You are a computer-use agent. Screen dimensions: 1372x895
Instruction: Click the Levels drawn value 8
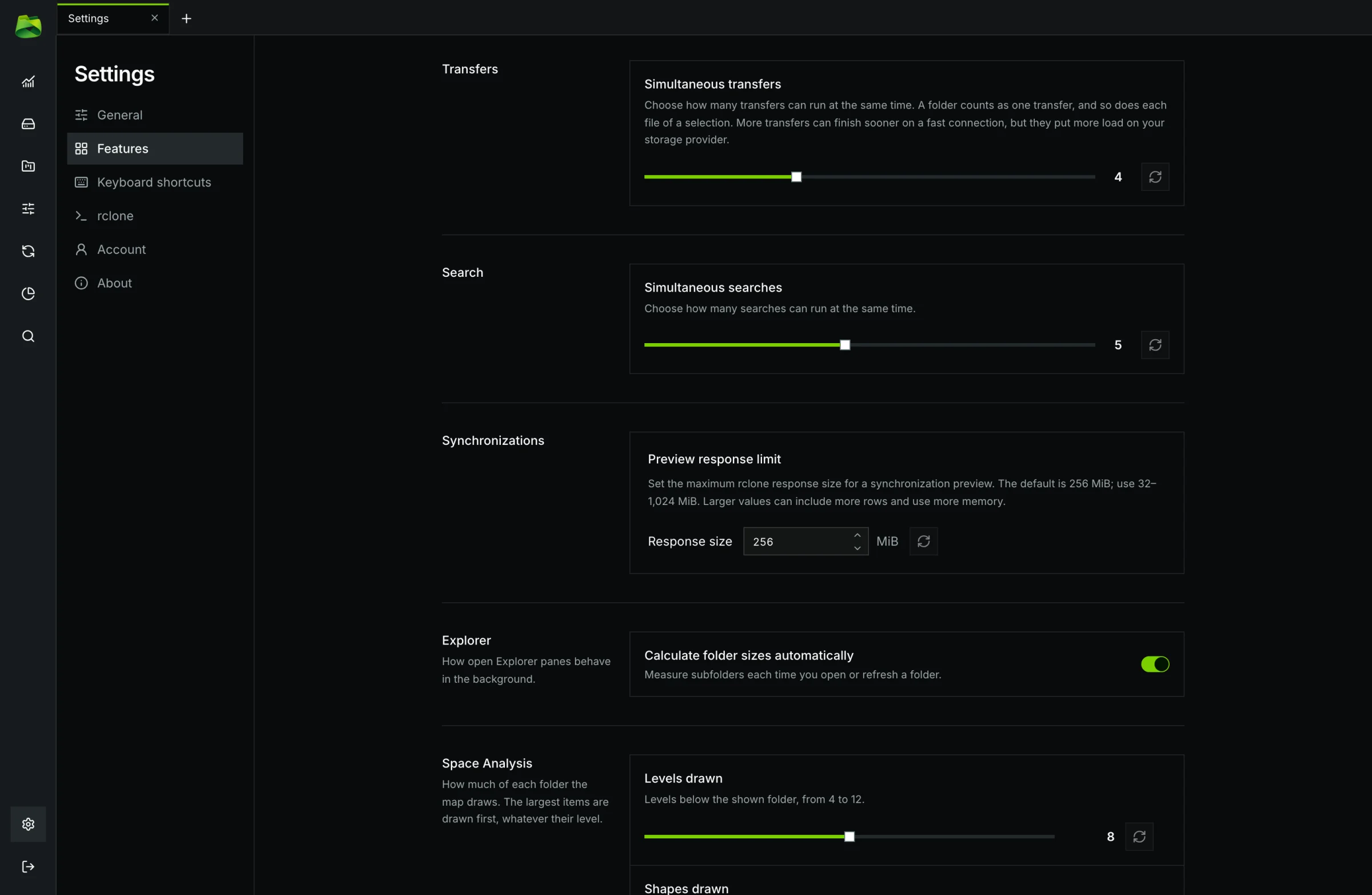coord(1111,837)
